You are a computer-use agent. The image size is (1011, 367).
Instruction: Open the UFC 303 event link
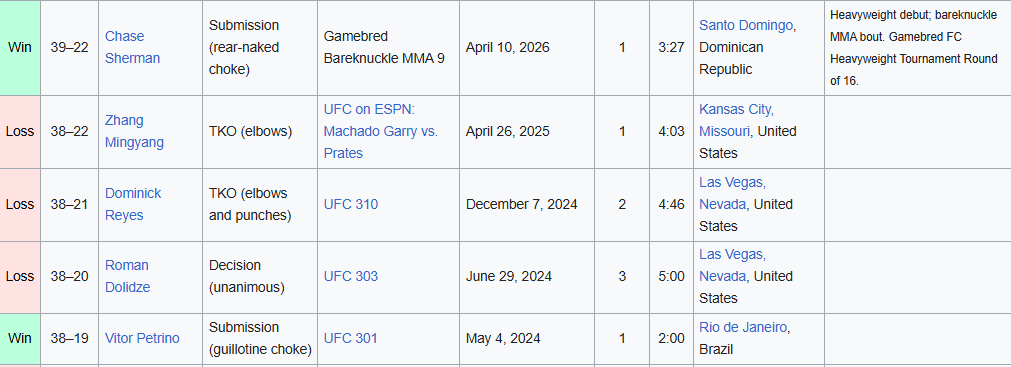pos(351,276)
